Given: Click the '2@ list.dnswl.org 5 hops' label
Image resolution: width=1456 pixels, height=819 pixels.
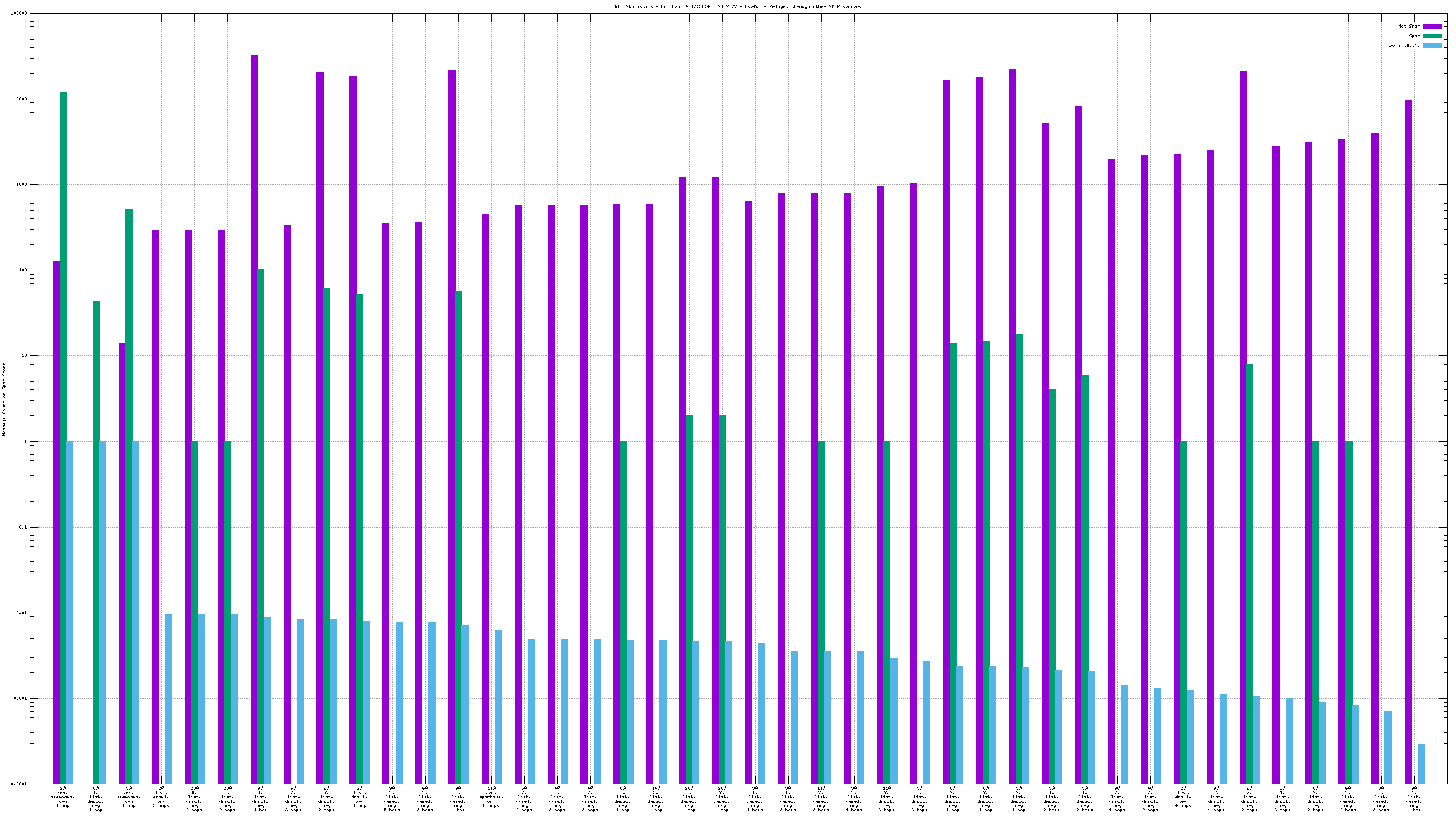Looking at the screenshot, I should click(161, 796).
